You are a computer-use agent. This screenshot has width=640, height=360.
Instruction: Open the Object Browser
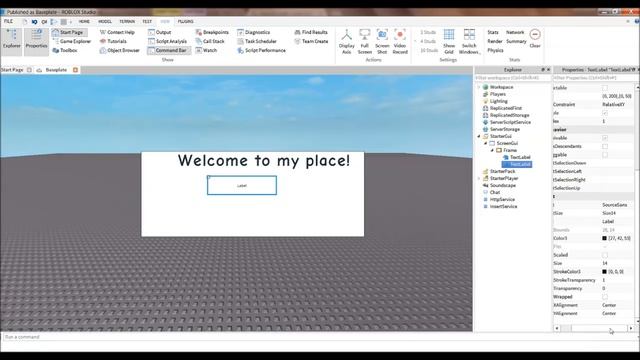(120, 50)
